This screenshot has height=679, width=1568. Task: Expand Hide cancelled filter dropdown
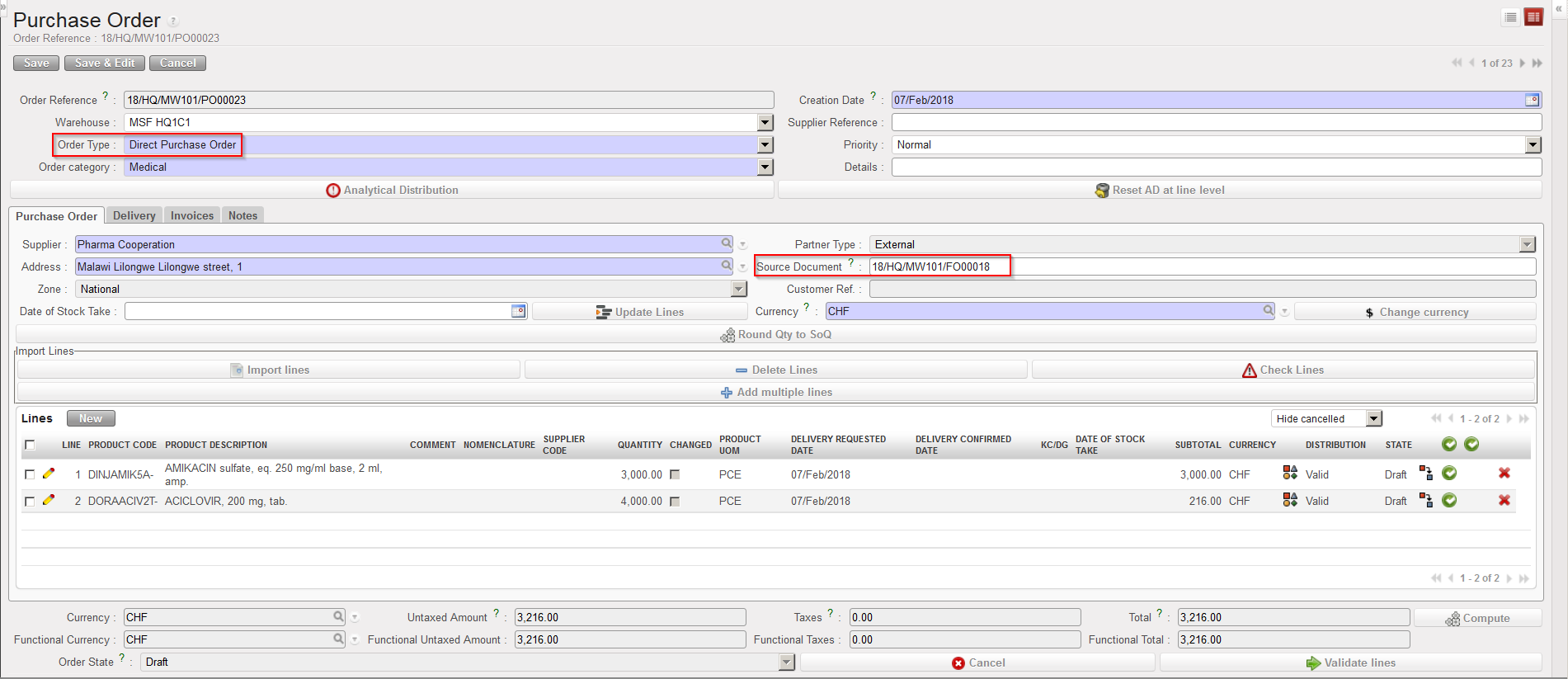1373,419
